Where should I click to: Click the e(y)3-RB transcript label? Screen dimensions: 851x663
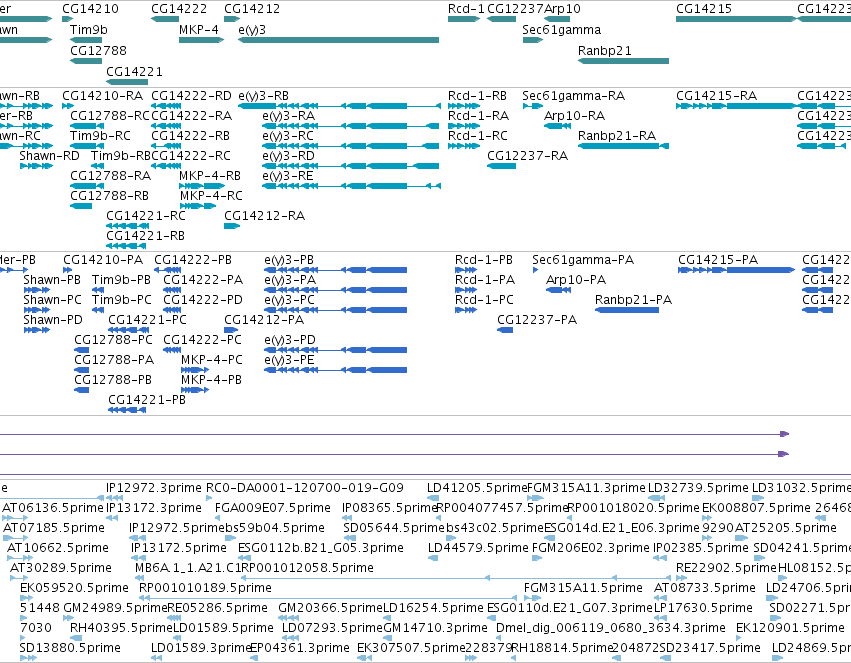click(x=264, y=96)
